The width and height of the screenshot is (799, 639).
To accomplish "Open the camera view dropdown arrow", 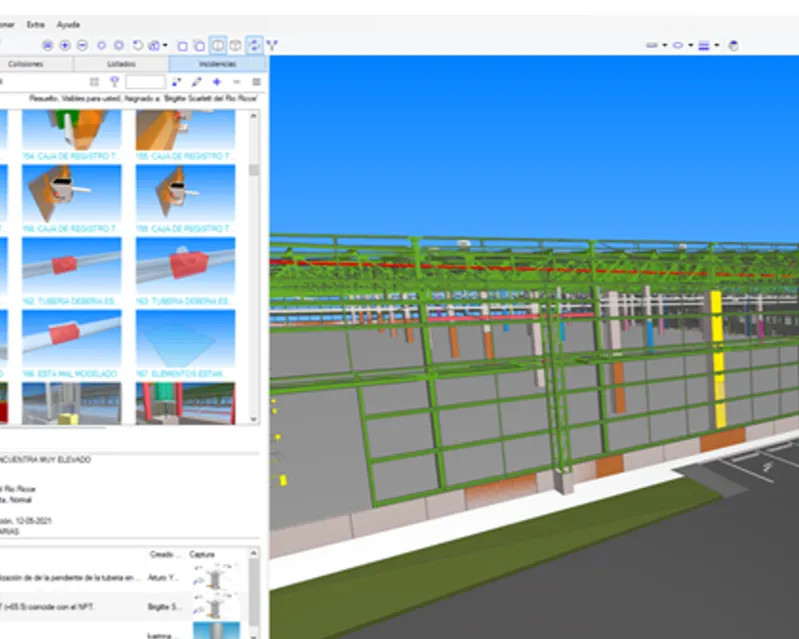I will (x=165, y=45).
